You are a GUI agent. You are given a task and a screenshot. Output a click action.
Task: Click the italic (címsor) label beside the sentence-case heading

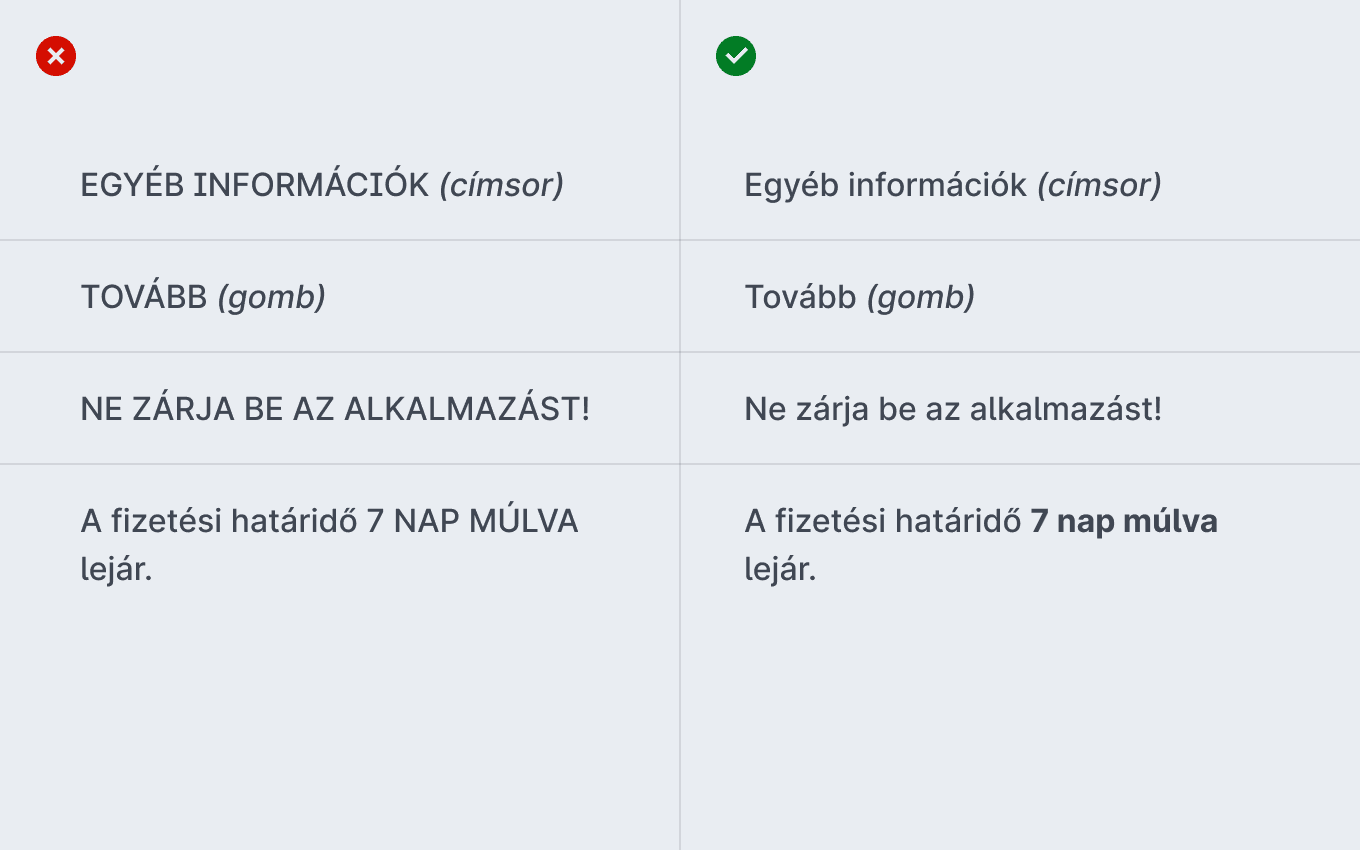[1099, 185]
